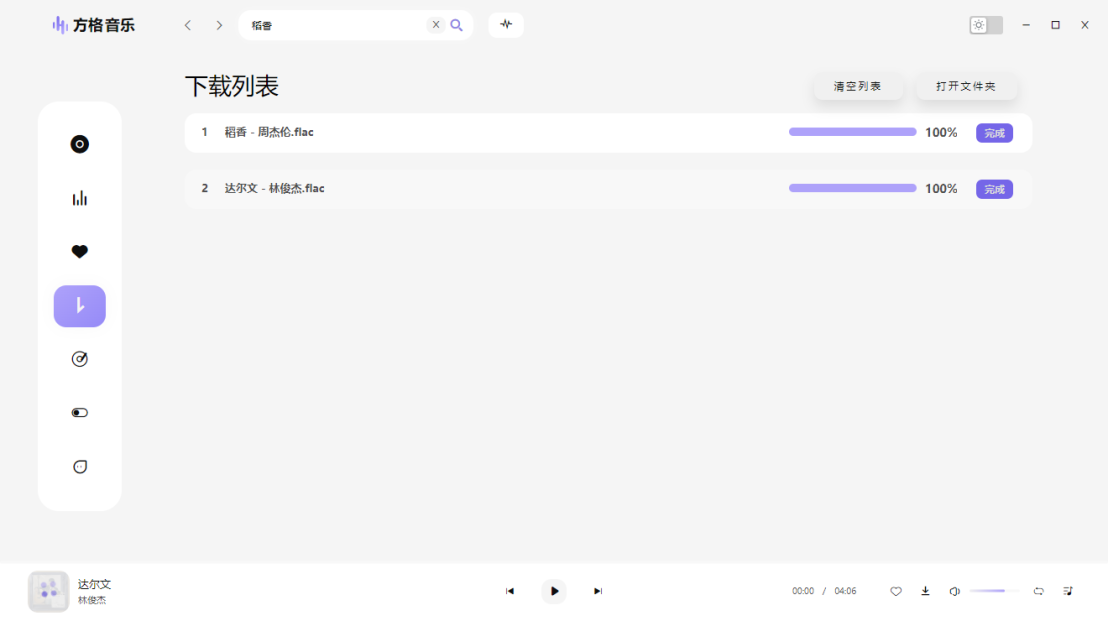
Task: Clear the search box with X
Action: tap(436, 25)
